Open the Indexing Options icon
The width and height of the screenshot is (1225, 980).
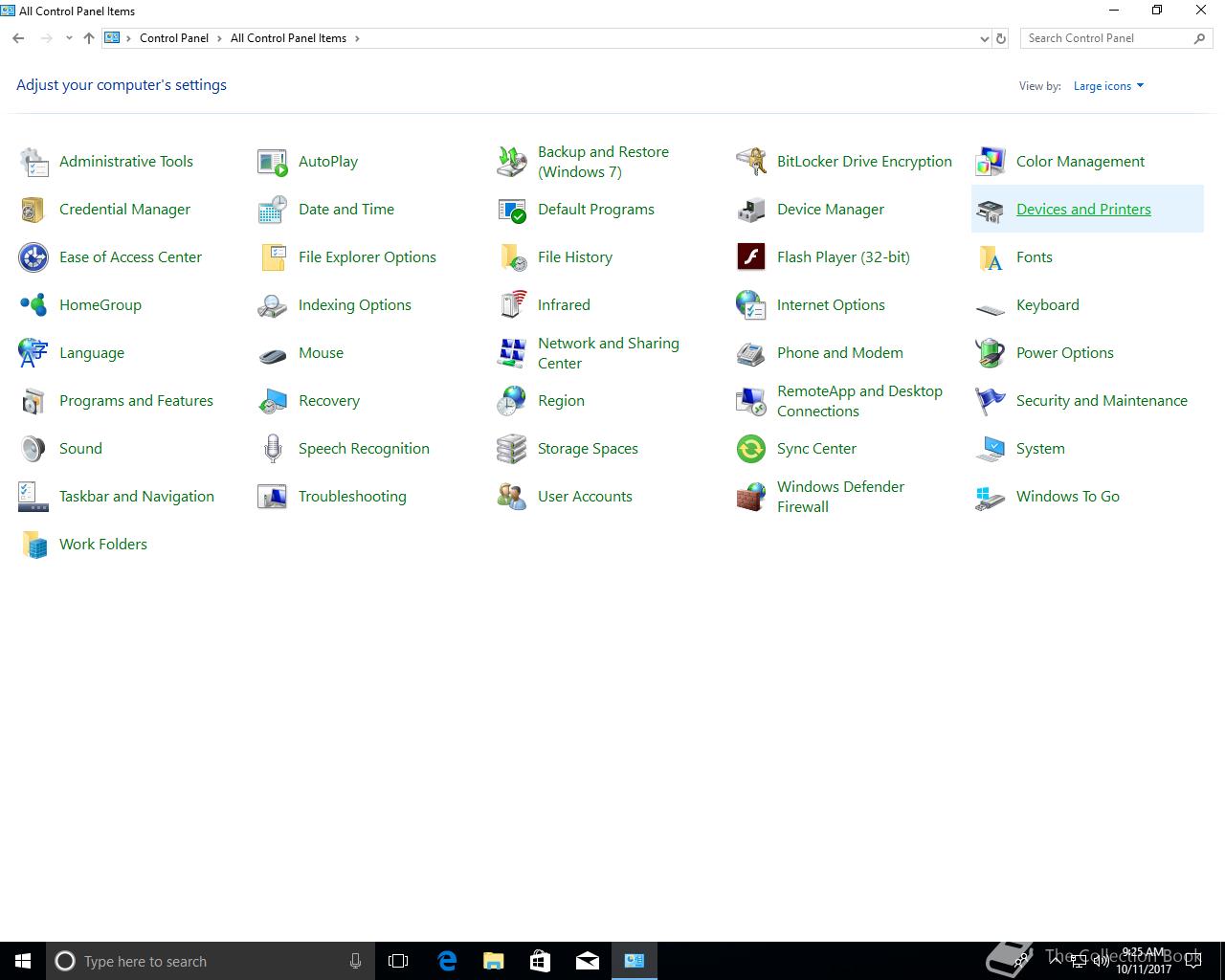click(273, 305)
